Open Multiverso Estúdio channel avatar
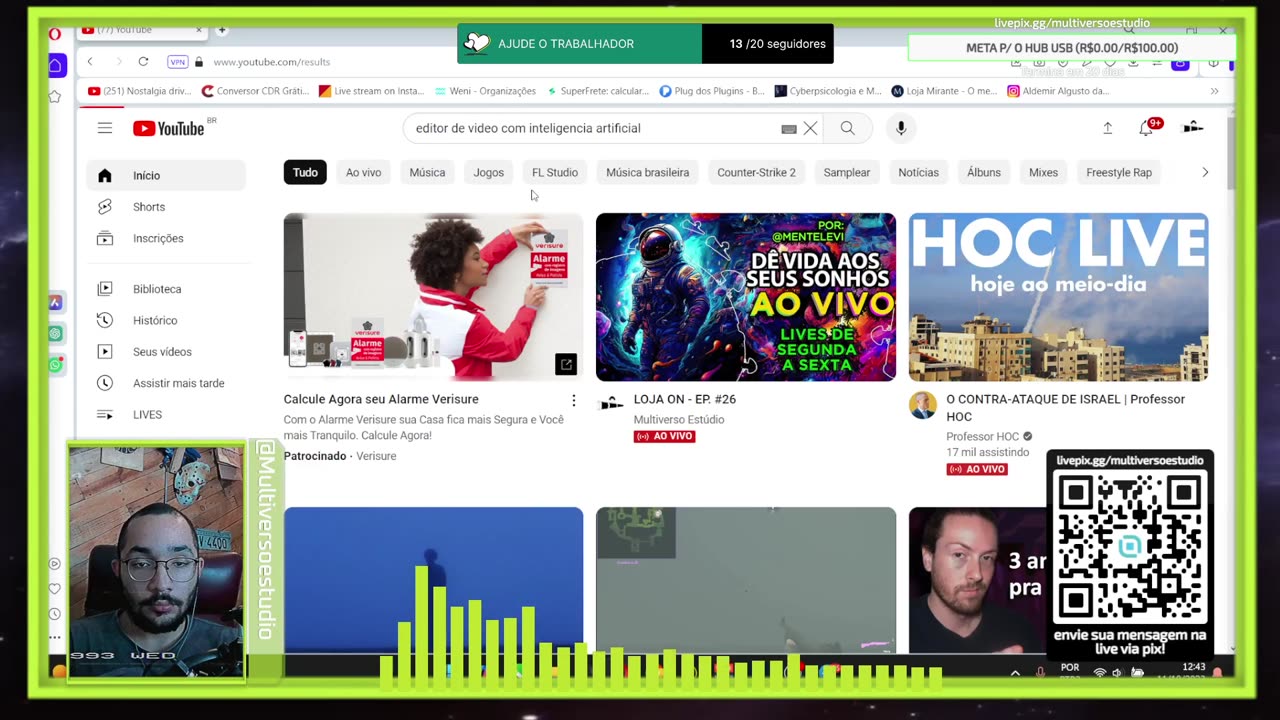This screenshot has width=1280, height=720. (x=611, y=404)
